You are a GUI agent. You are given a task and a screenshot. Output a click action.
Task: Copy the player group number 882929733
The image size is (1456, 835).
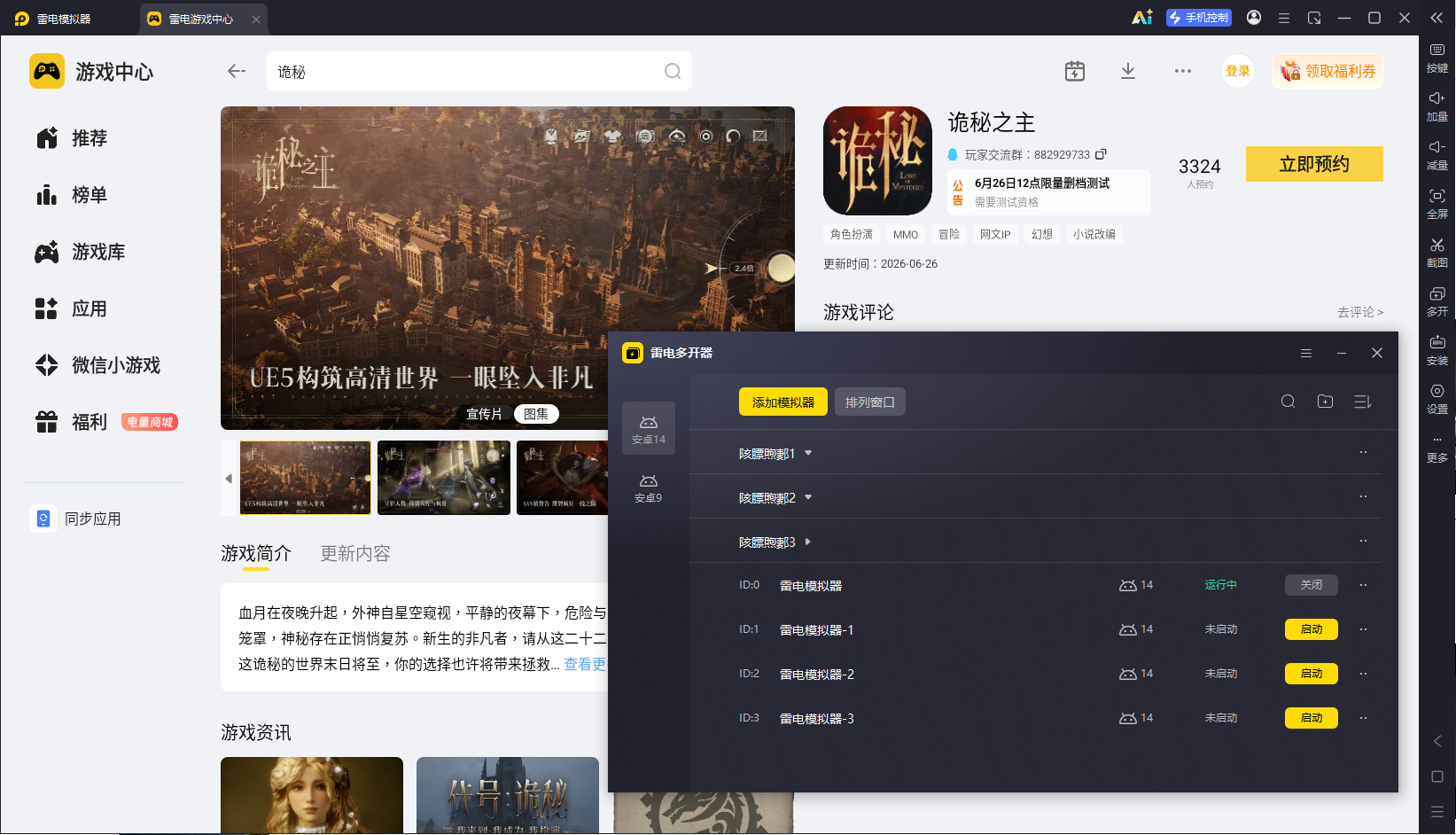pyautogui.click(x=1101, y=154)
